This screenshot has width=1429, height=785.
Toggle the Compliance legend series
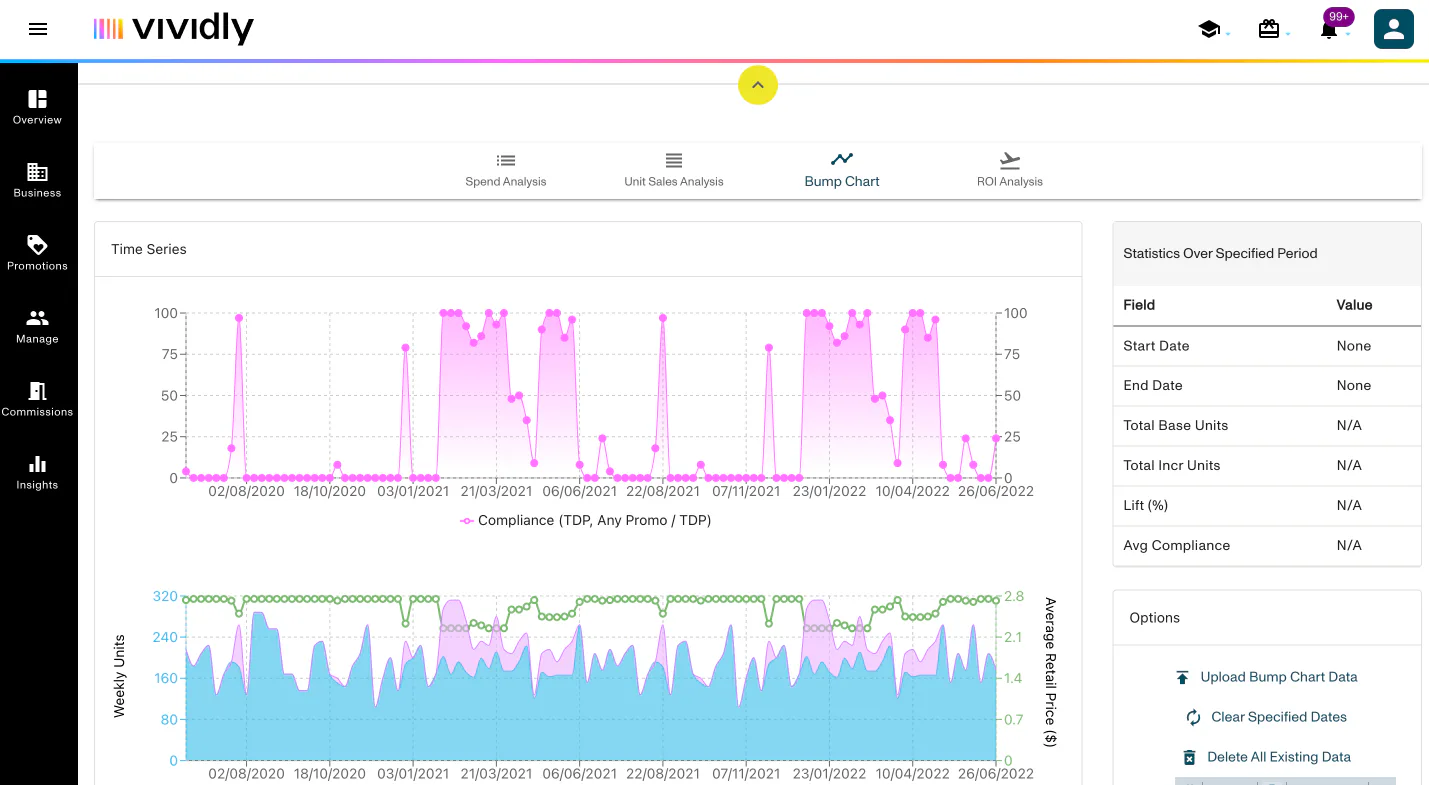point(586,520)
